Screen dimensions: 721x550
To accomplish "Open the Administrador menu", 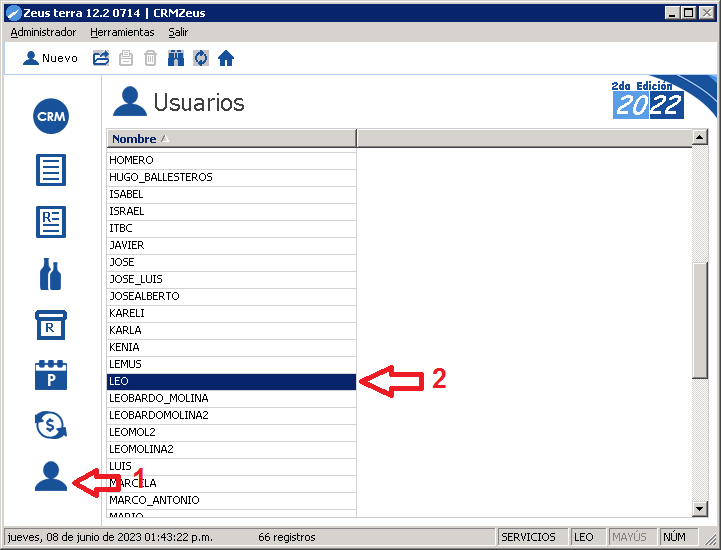I will [43, 32].
